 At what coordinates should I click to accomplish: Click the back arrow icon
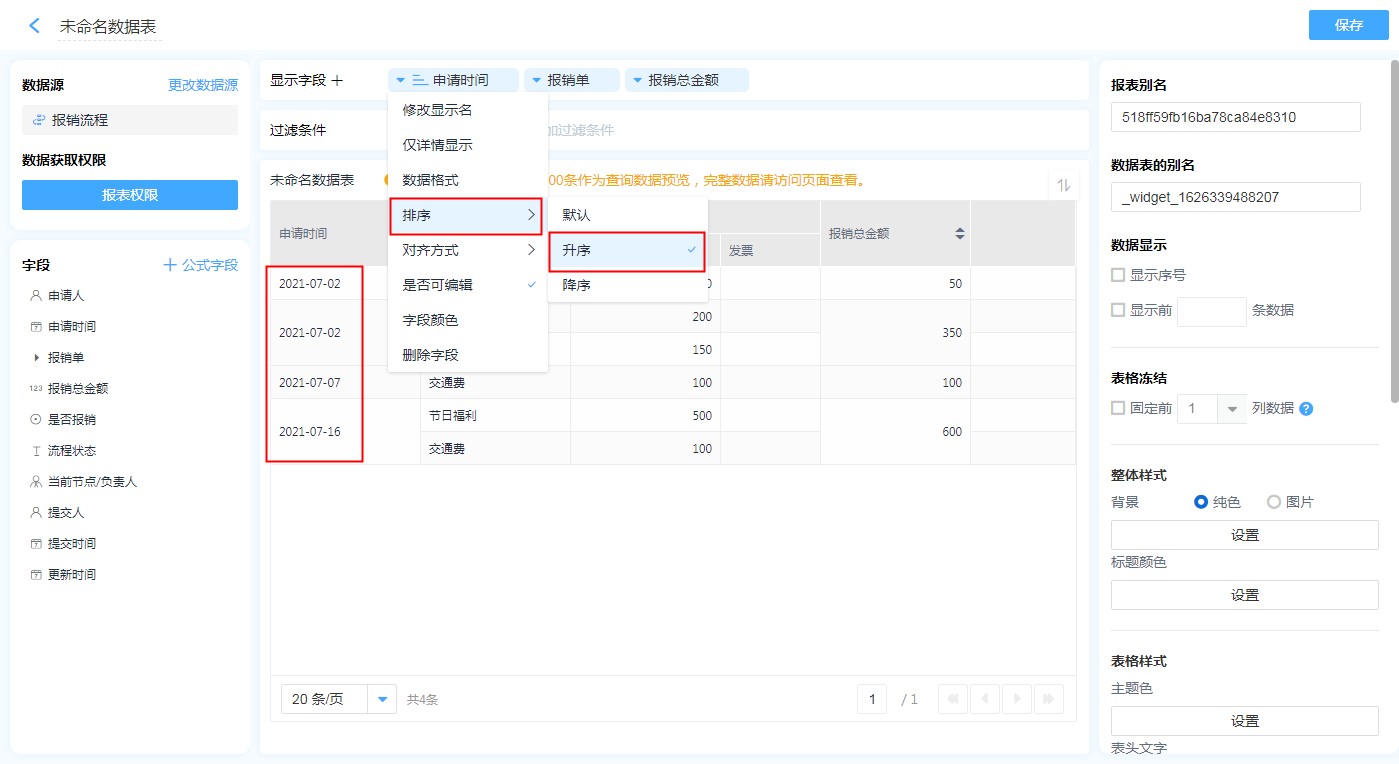(35, 26)
